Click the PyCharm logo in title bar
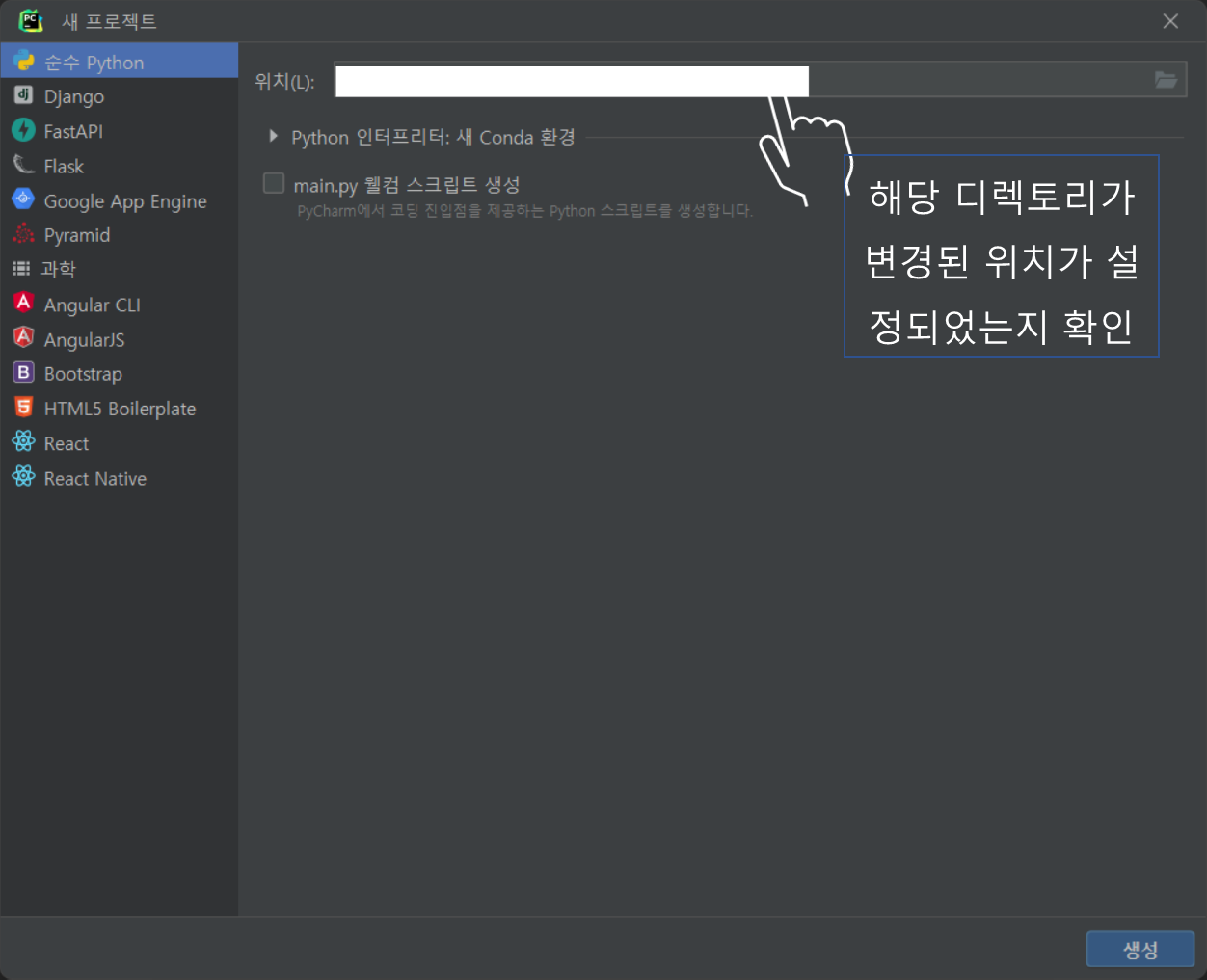Screen dimensions: 1207x980 (31, 20)
